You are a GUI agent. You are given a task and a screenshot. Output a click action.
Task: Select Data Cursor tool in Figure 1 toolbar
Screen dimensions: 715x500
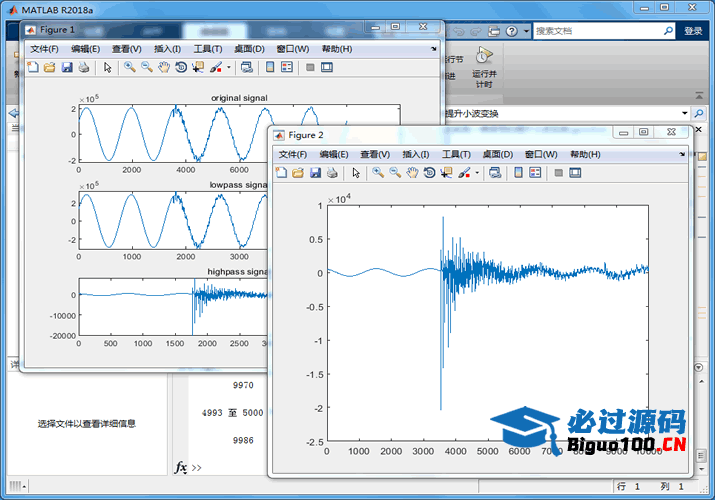pos(198,67)
